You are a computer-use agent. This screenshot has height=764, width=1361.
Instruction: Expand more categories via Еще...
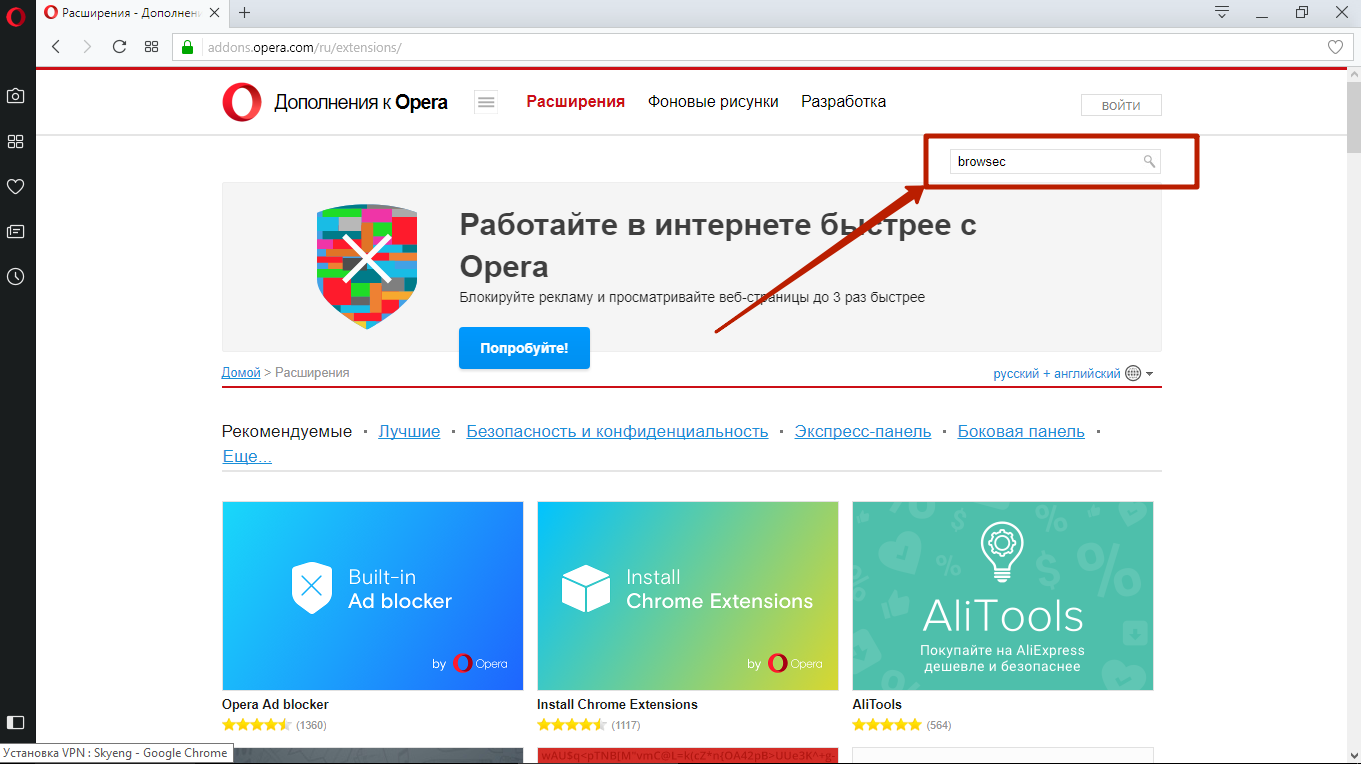pyautogui.click(x=247, y=457)
